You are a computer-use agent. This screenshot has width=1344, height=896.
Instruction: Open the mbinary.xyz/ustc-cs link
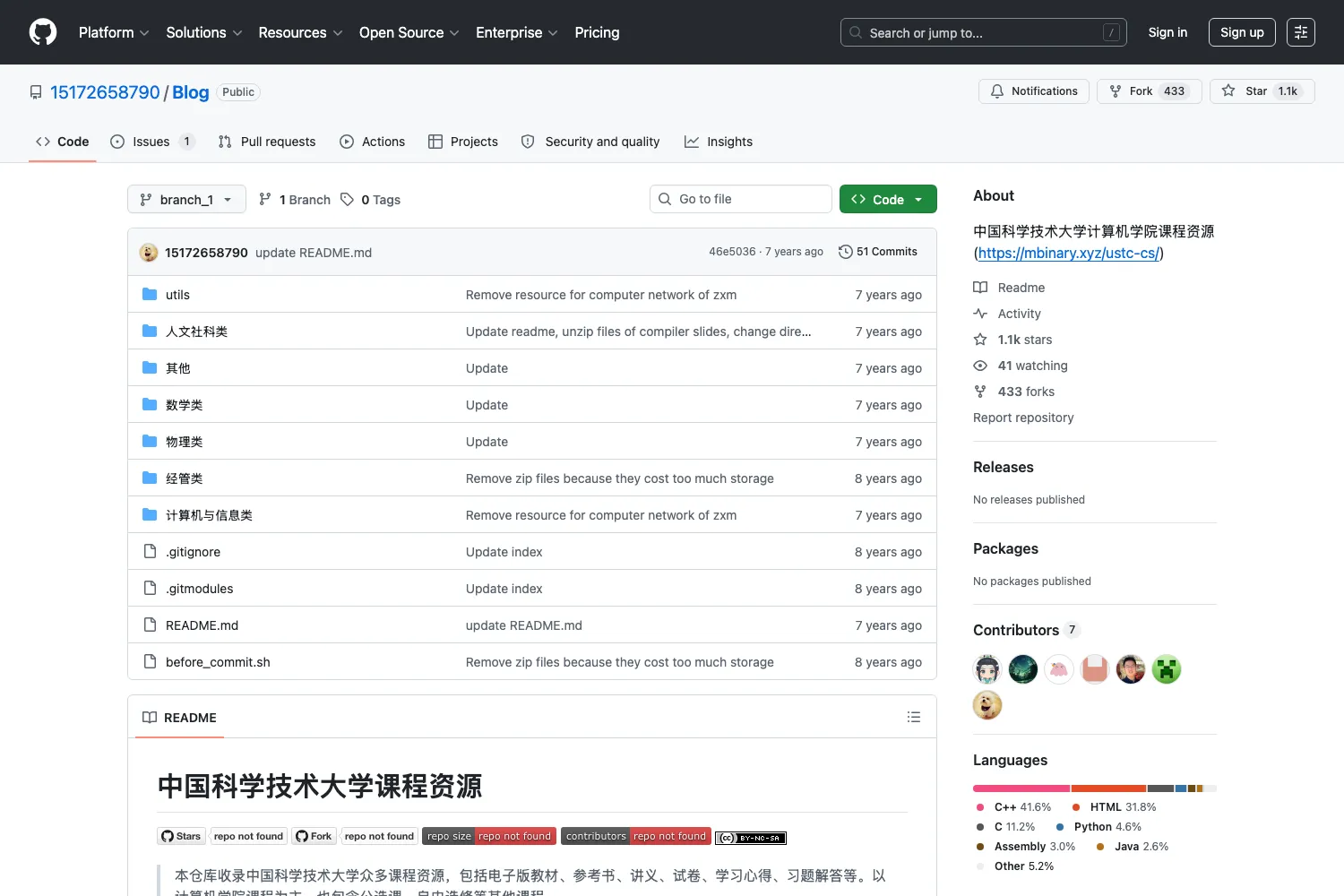(1069, 253)
